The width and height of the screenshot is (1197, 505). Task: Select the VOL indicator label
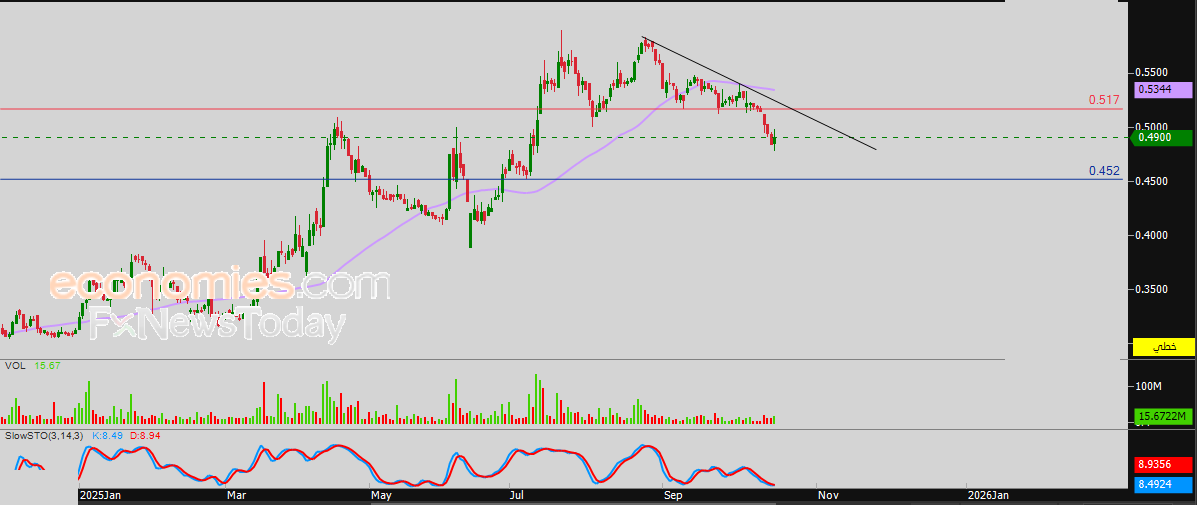[x=16, y=366]
